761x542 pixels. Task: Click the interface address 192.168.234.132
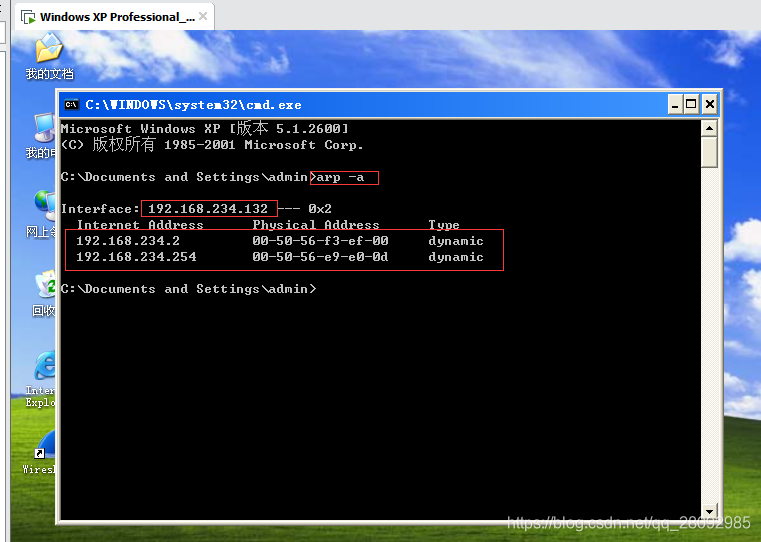point(208,209)
